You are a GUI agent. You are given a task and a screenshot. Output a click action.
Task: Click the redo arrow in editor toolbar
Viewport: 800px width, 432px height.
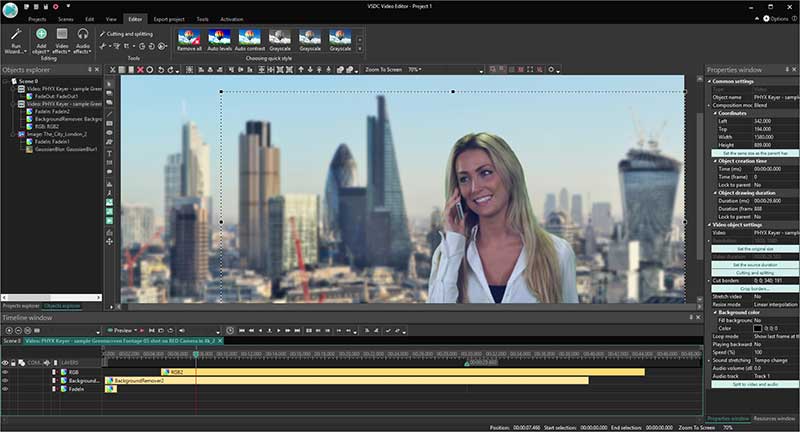pos(170,70)
